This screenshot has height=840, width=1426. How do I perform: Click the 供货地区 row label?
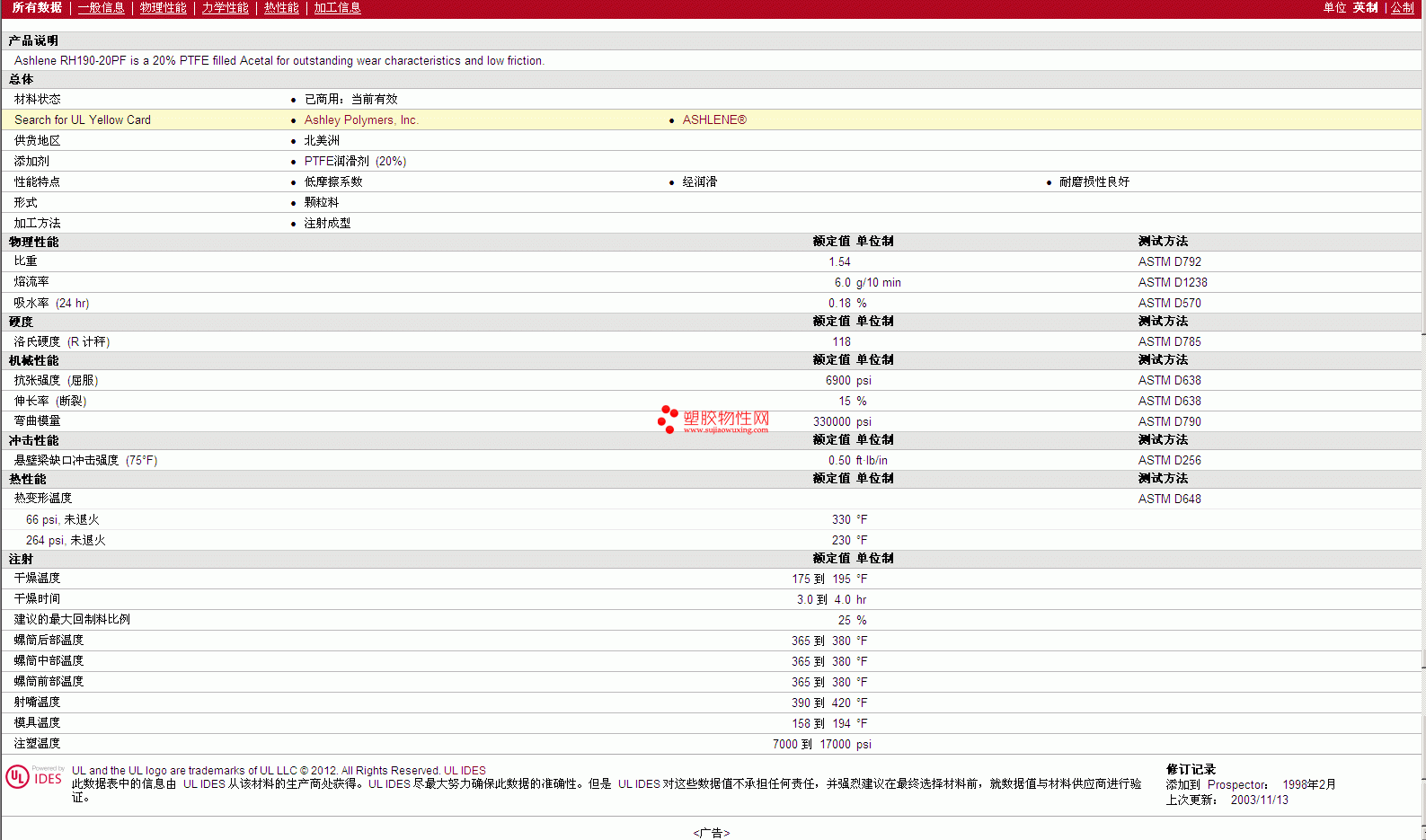coord(38,141)
